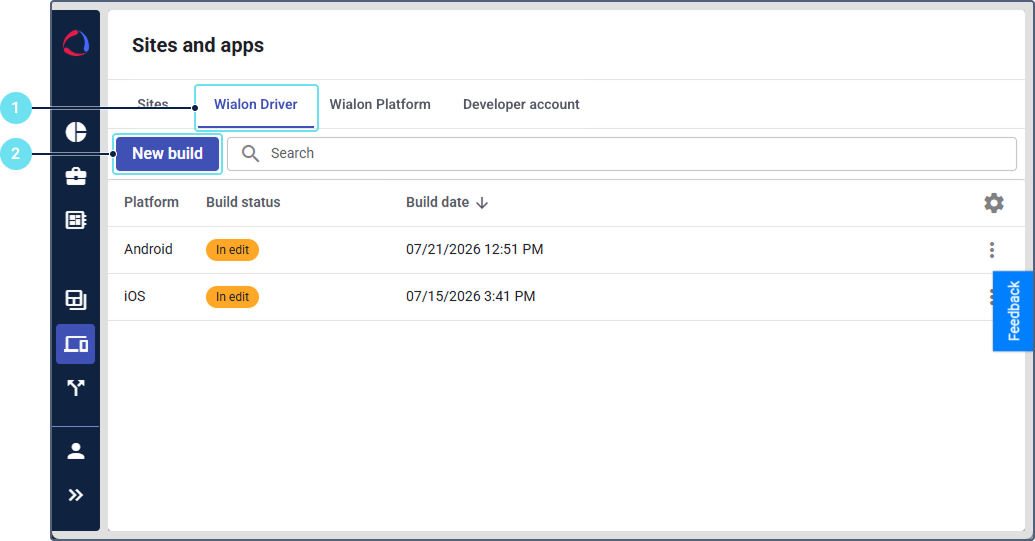Switch to the Sites tab
This screenshot has width=1035, height=541.
point(152,104)
